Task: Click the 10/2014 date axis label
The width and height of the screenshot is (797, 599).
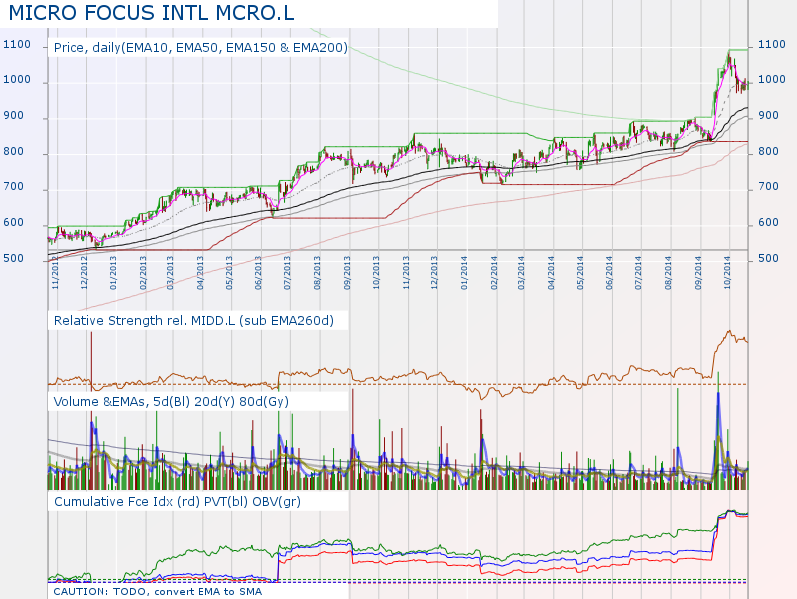Action: coord(727,273)
